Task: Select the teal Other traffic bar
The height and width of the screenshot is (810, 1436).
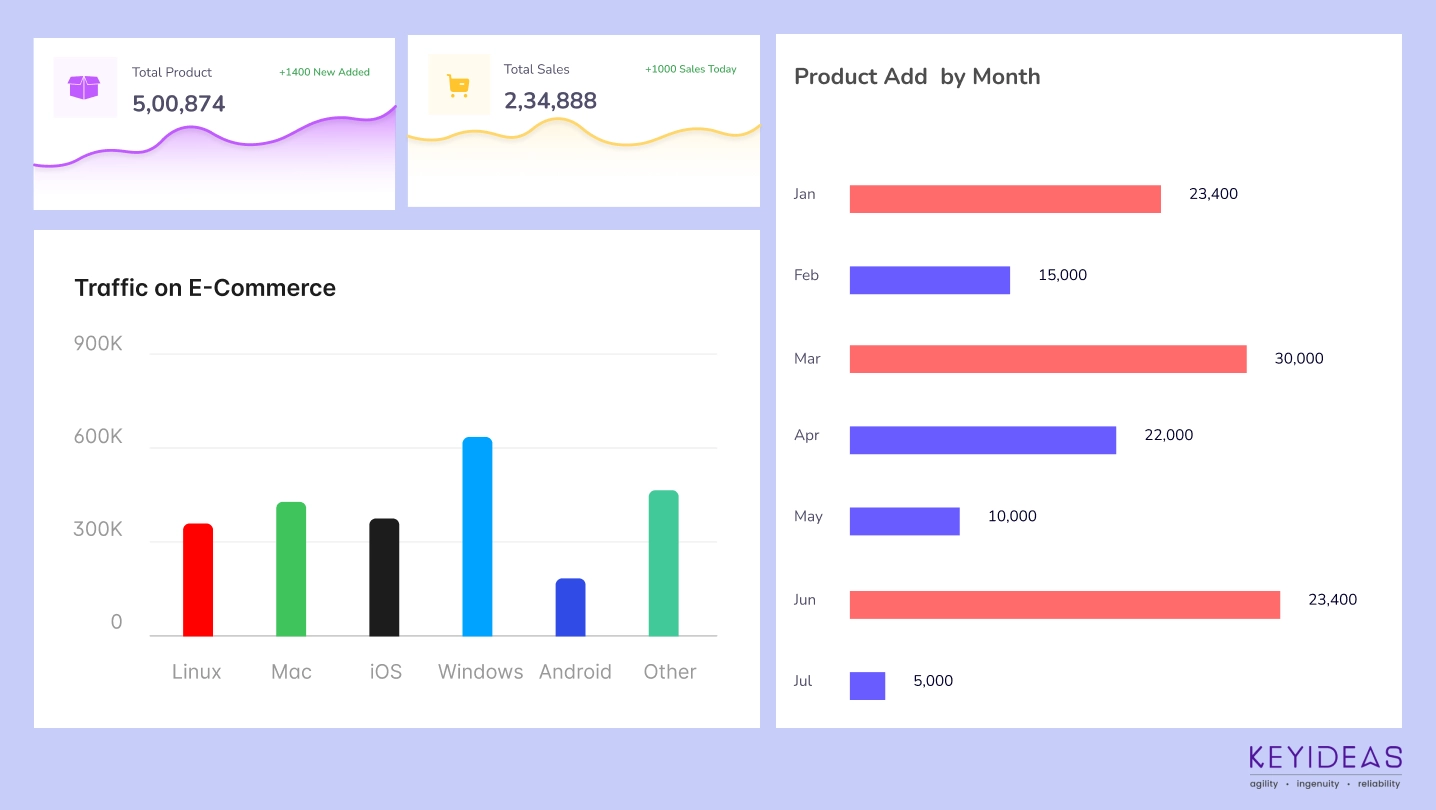Action: 663,563
